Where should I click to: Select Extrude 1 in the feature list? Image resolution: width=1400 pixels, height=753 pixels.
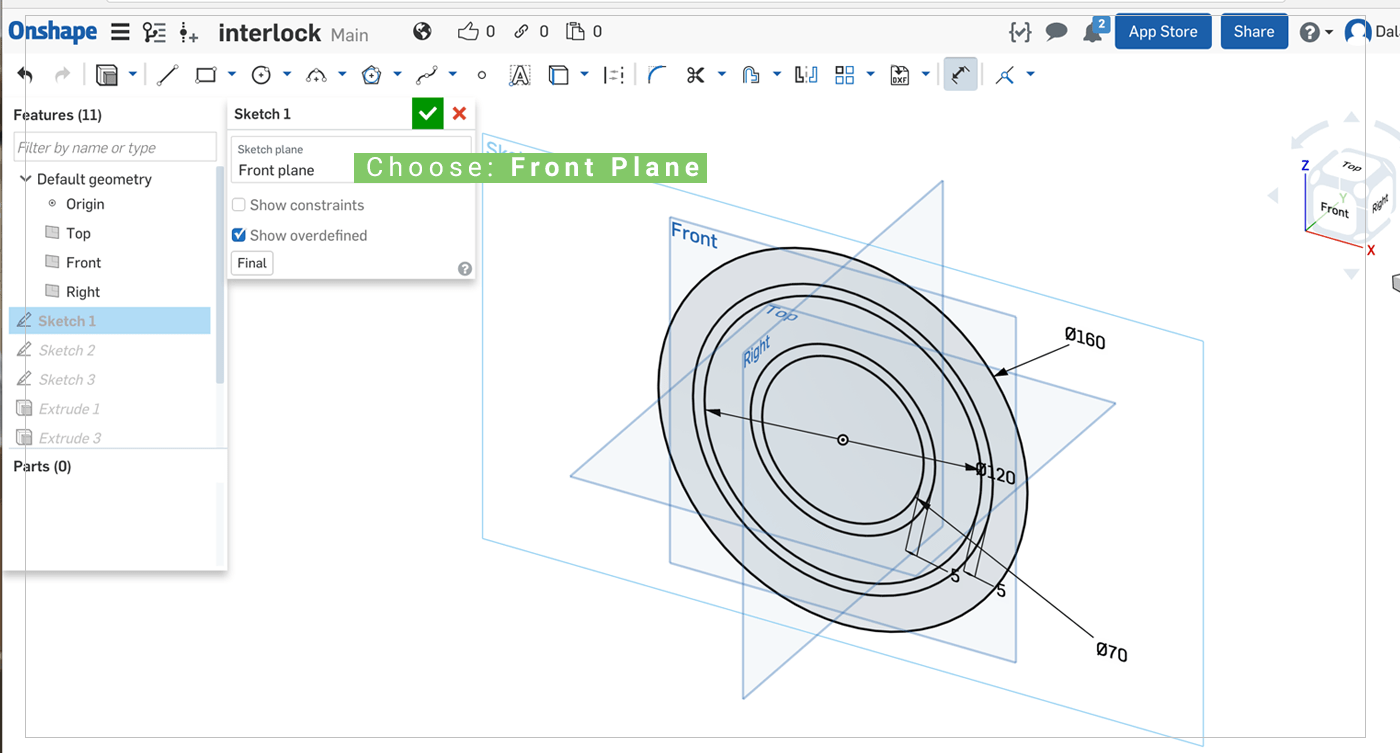point(69,409)
